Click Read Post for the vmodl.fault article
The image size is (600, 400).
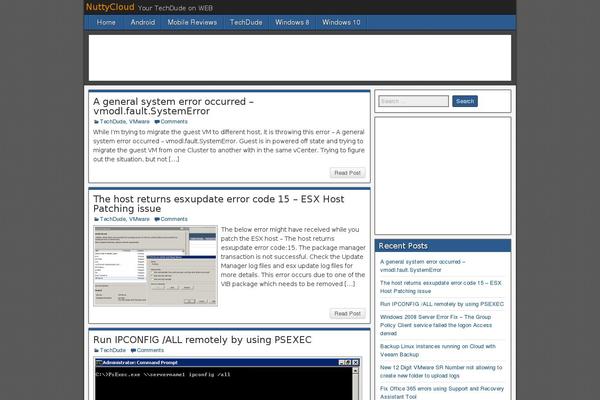coord(347,173)
